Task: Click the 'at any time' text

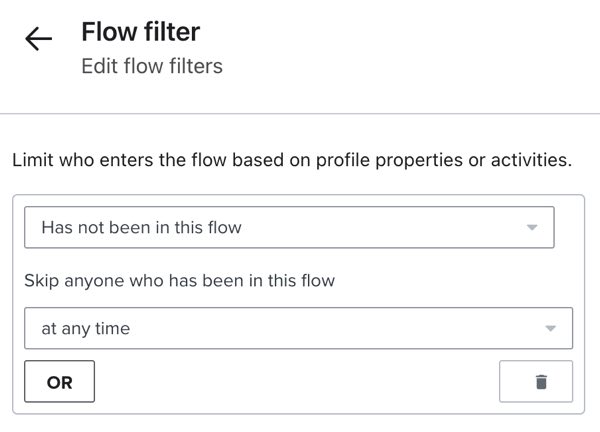Action: point(86,328)
